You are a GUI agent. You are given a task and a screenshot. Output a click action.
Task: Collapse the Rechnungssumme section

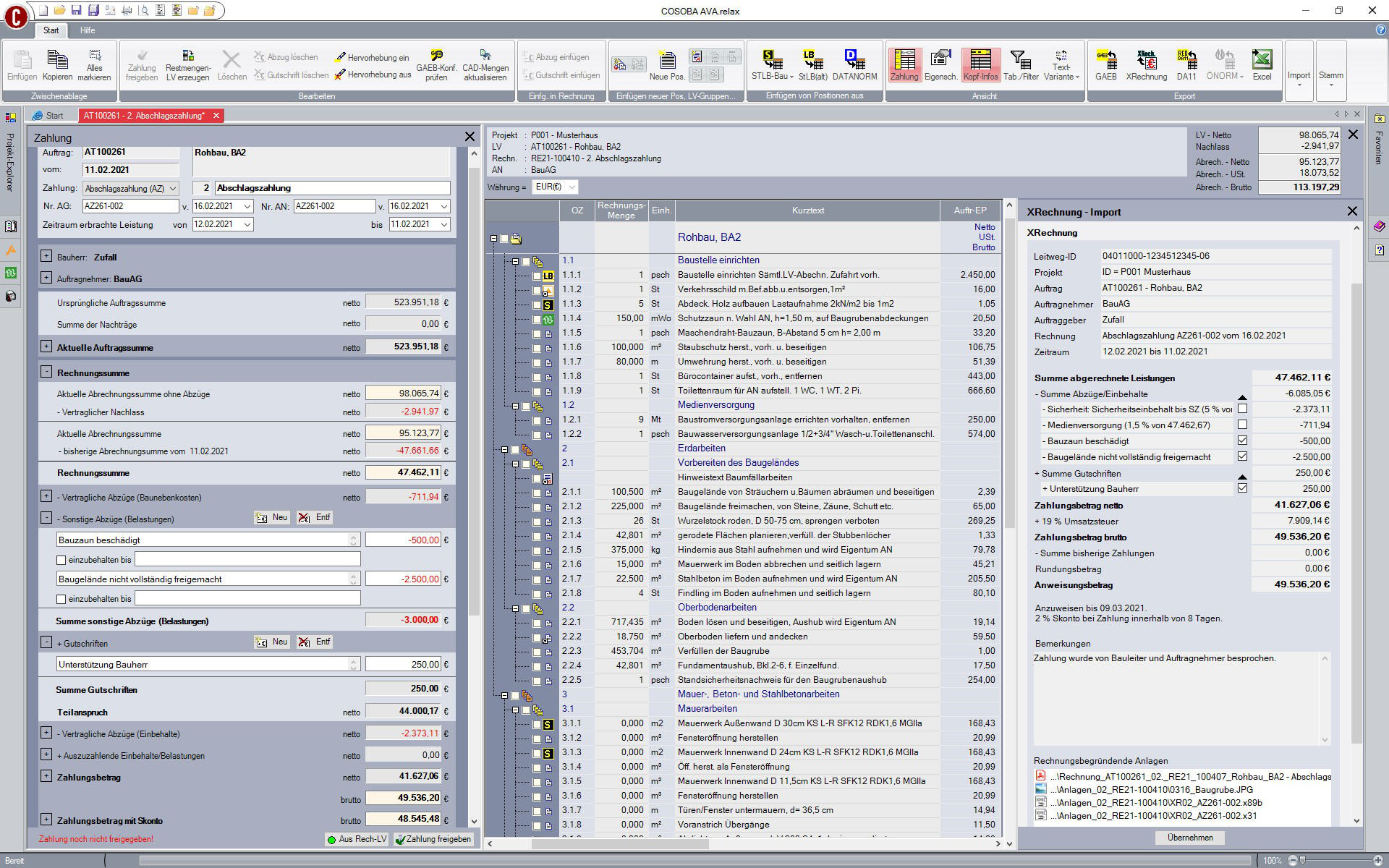point(46,372)
